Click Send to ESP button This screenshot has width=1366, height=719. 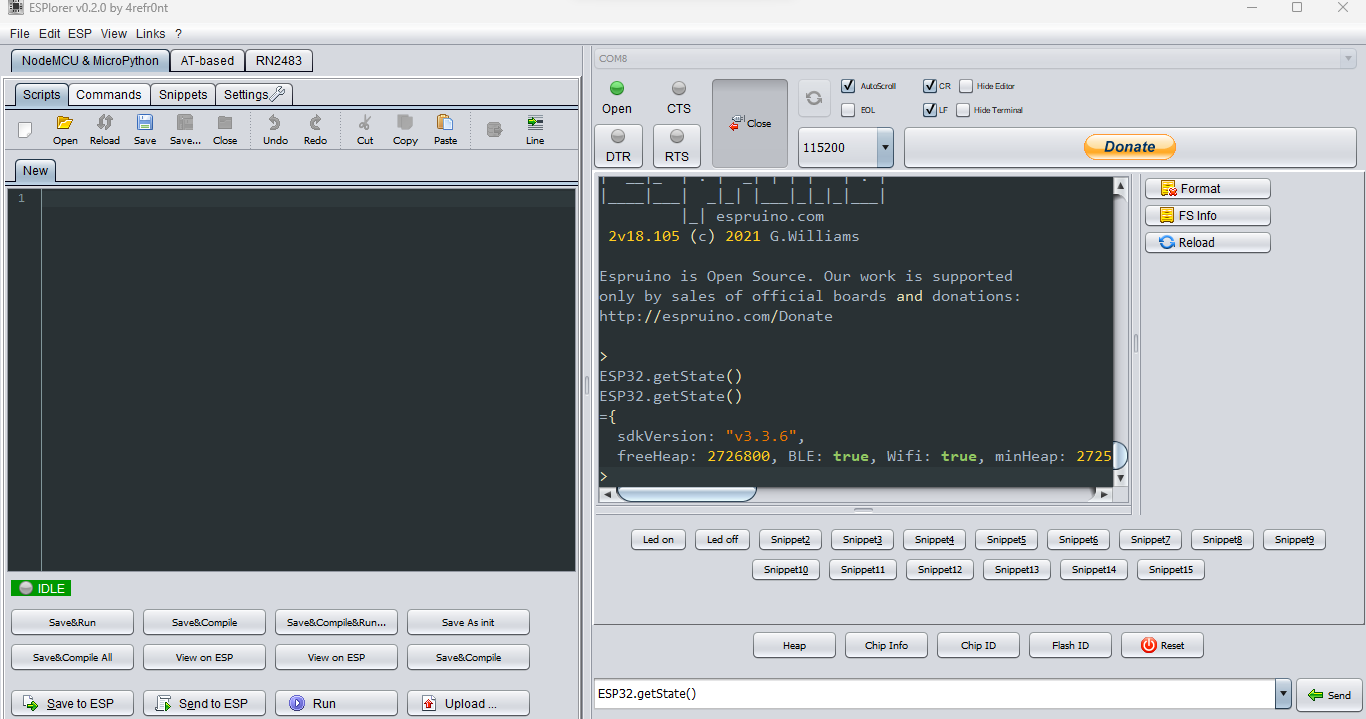204,703
